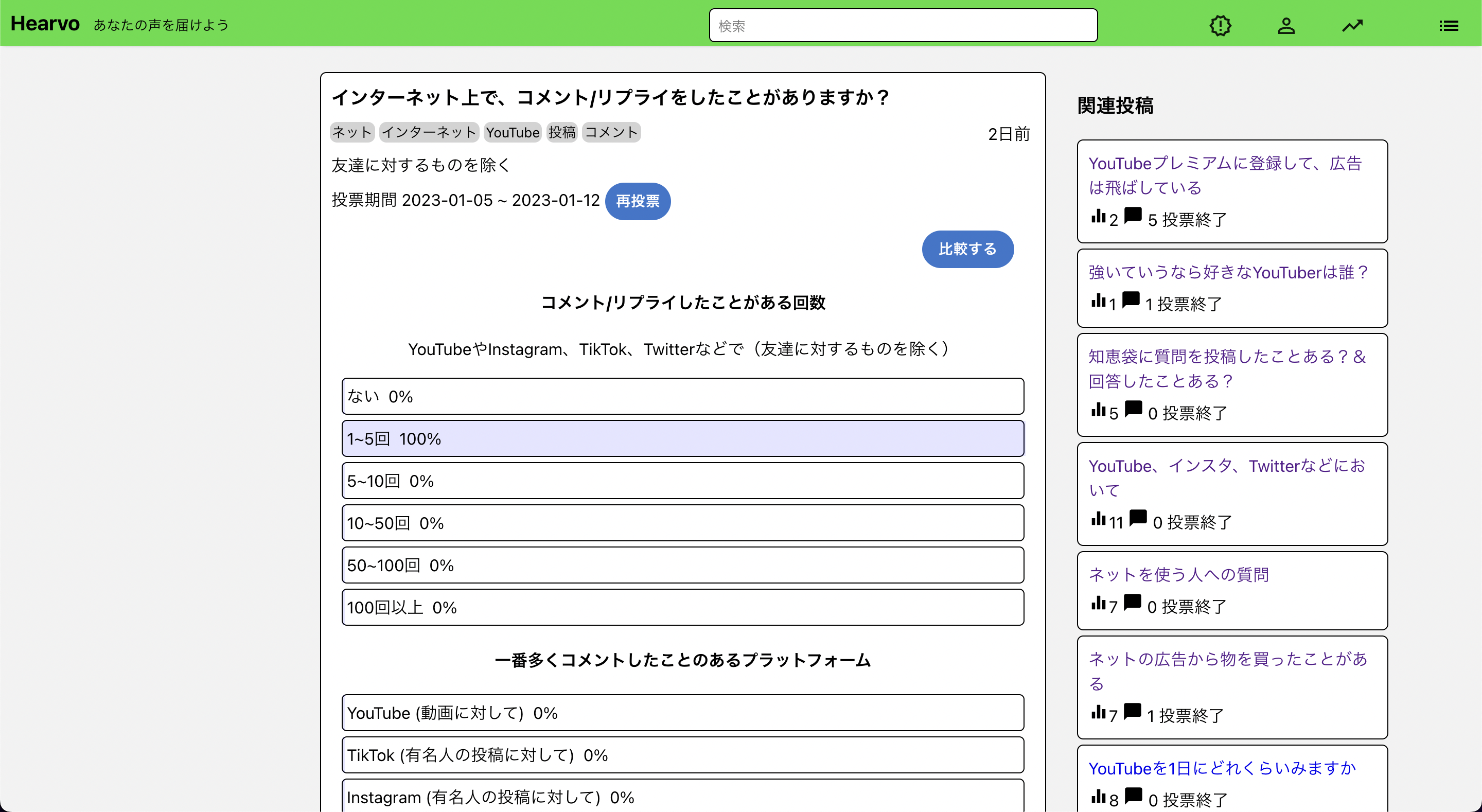Click the 比較する button
Image resolution: width=1482 pixels, height=812 pixels.
[967, 249]
